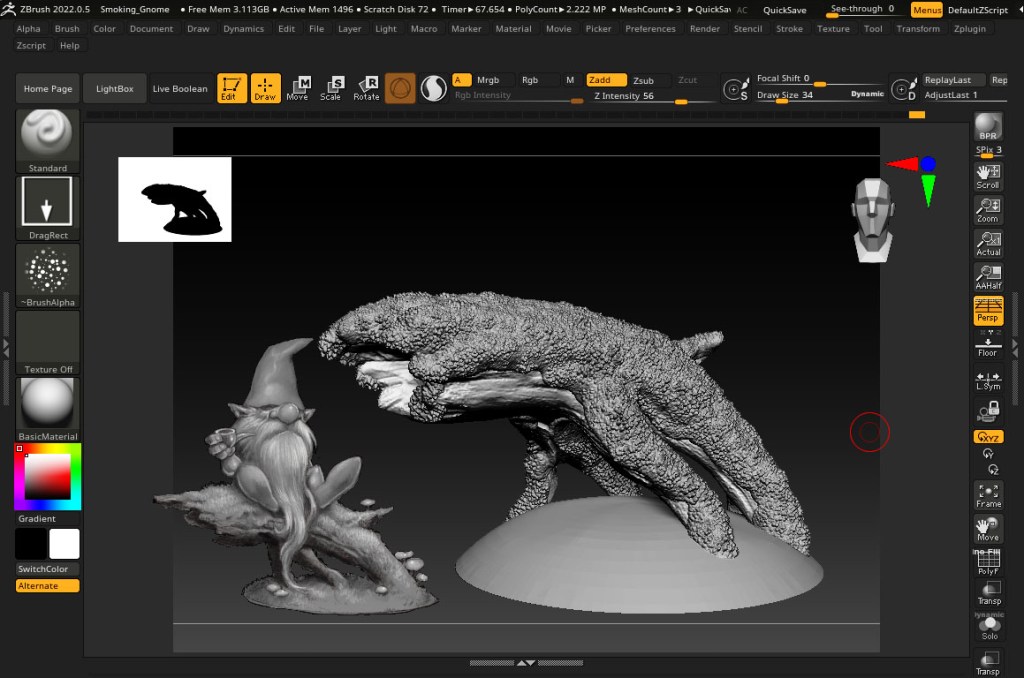The height and width of the screenshot is (678, 1024).
Task: Open the BasicMaterial material picker
Action: coord(48,409)
